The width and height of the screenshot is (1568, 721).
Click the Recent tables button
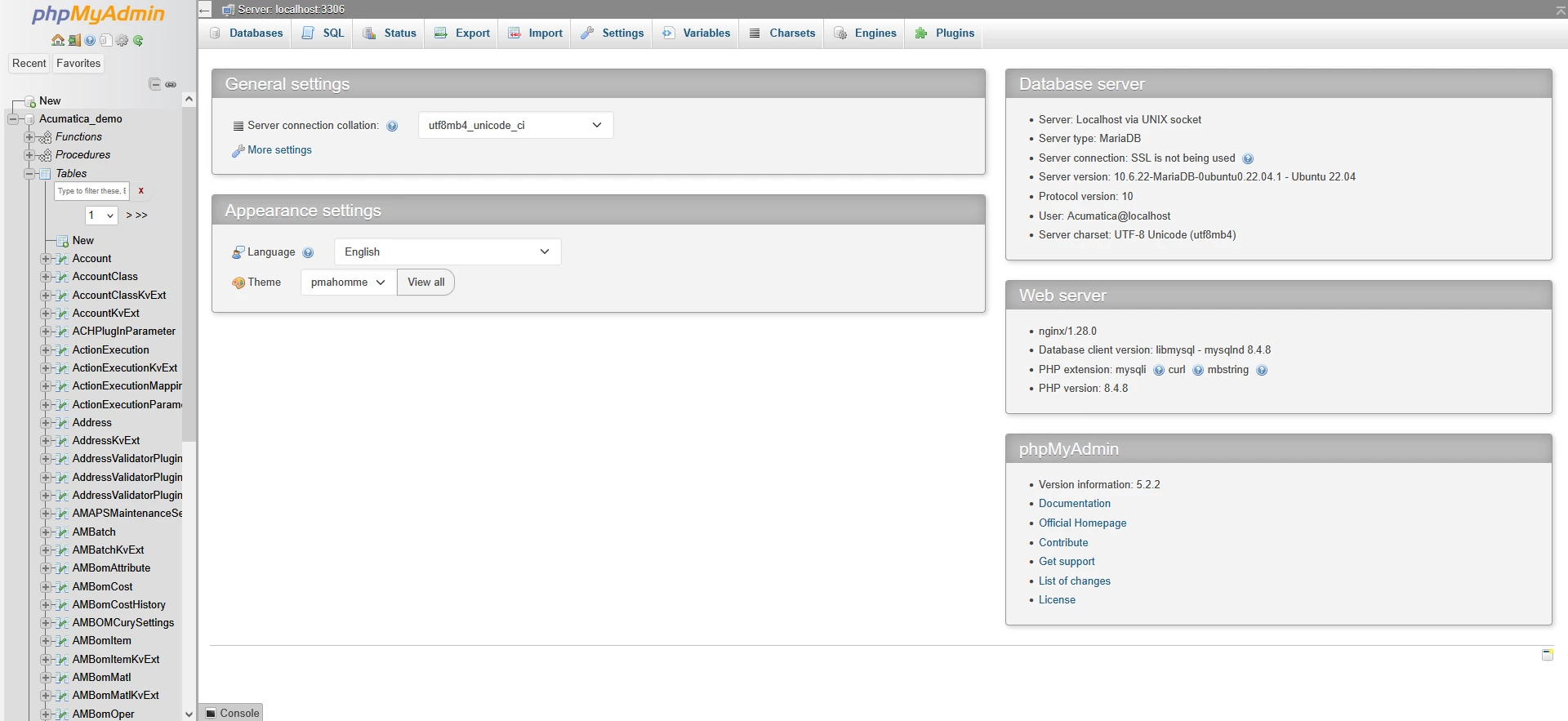point(29,64)
